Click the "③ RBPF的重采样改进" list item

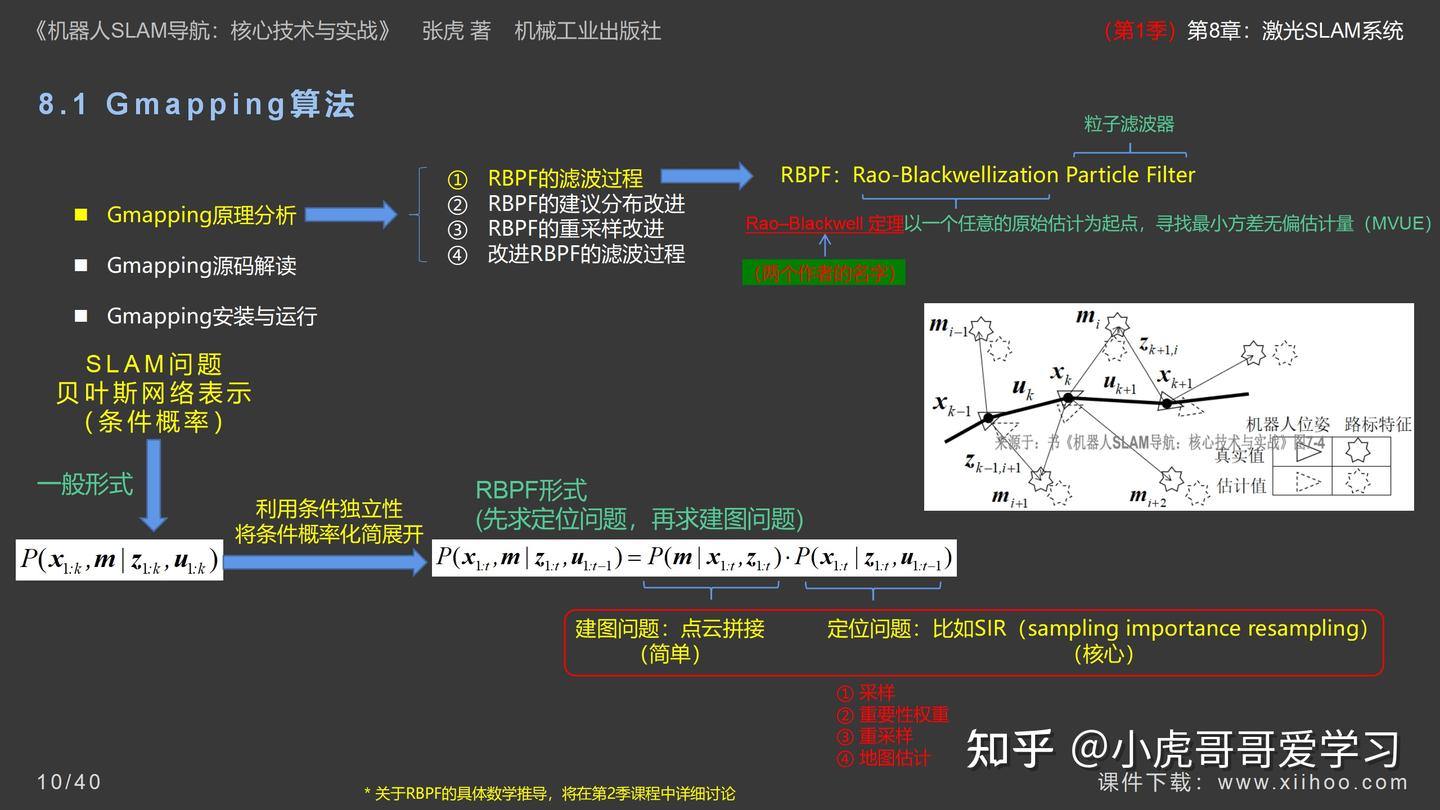tap(555, 229)
